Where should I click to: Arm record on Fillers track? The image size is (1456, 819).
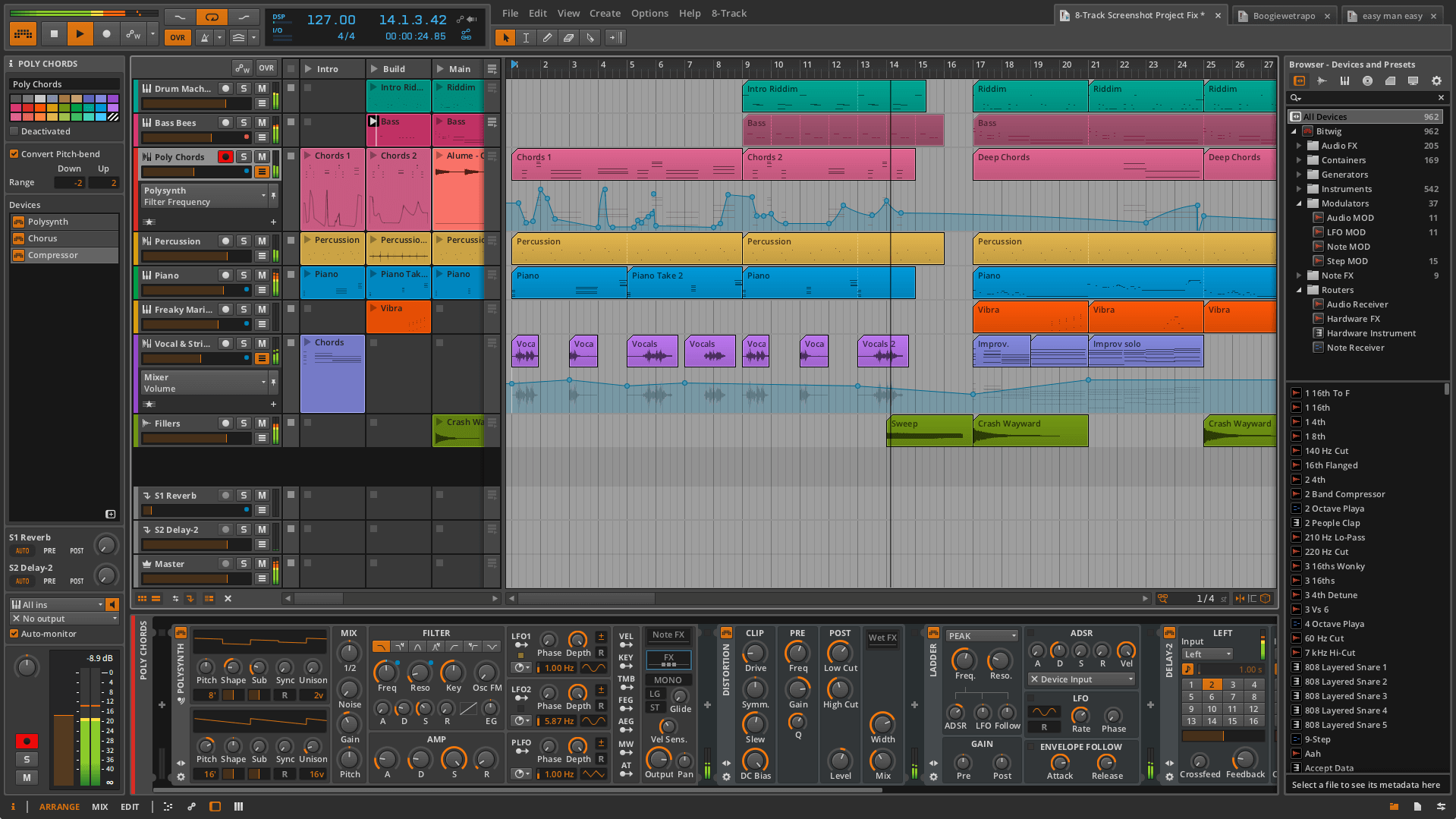pyautogui.click(x=225, y=424)
